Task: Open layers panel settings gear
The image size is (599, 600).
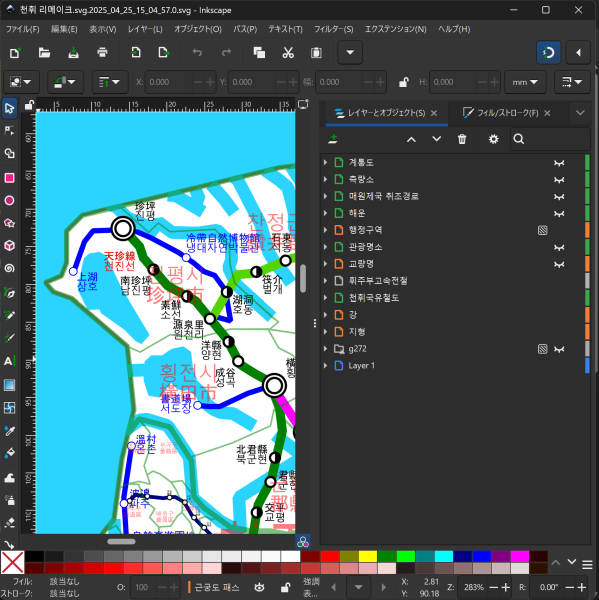Action: (493, 139)
